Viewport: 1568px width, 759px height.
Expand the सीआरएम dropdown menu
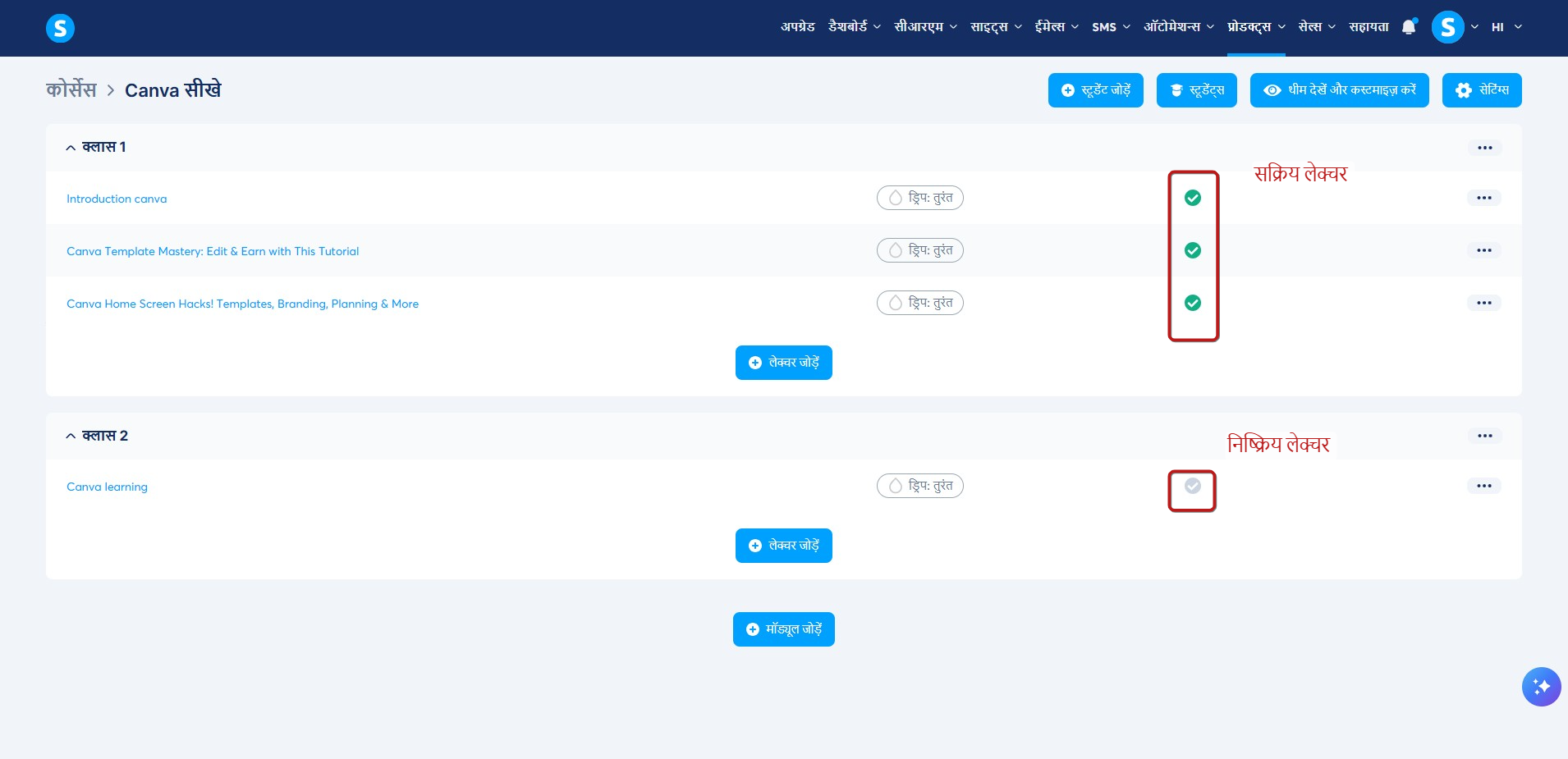[x=925, y=27]
